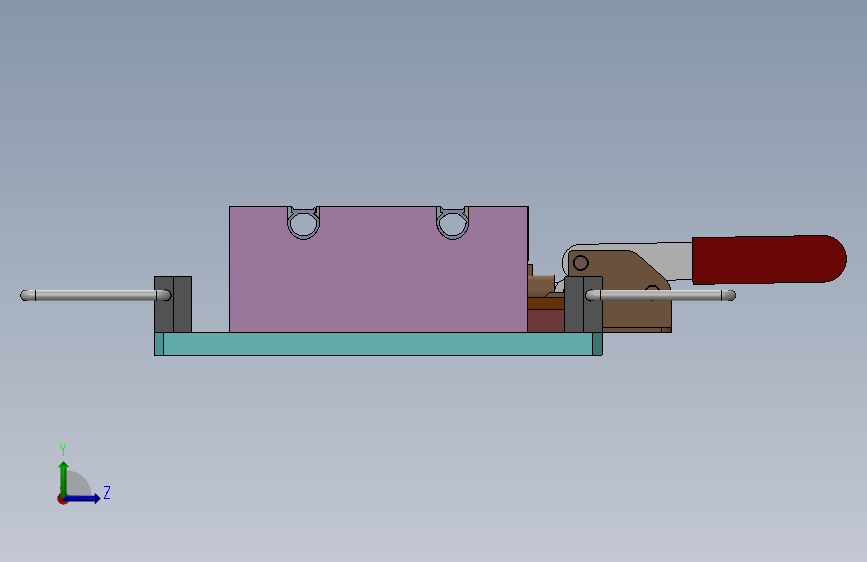
Task: Click the Y axis label
Action: [63, 450]
